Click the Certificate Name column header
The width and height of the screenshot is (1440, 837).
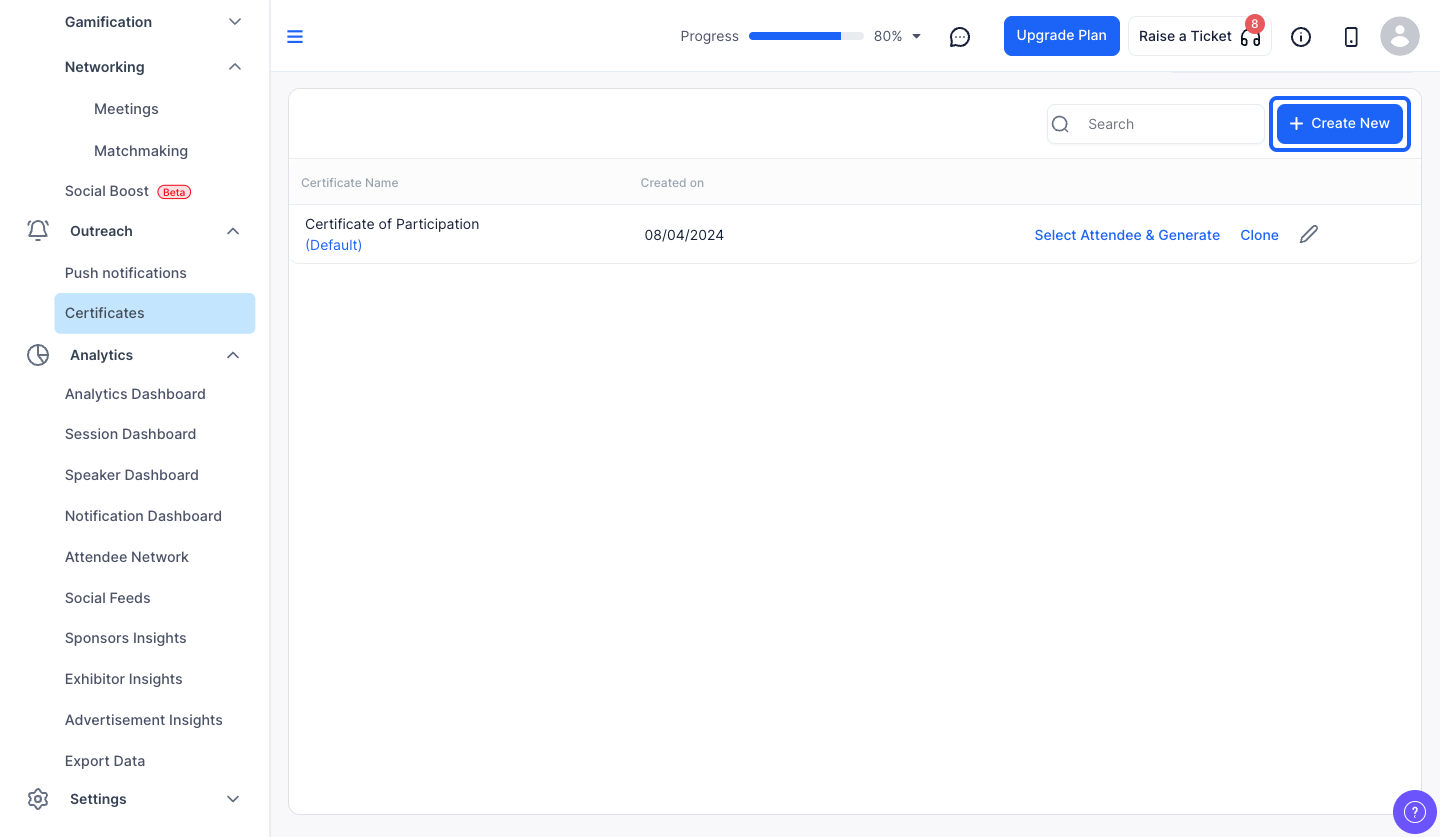(x=350, y=183)
